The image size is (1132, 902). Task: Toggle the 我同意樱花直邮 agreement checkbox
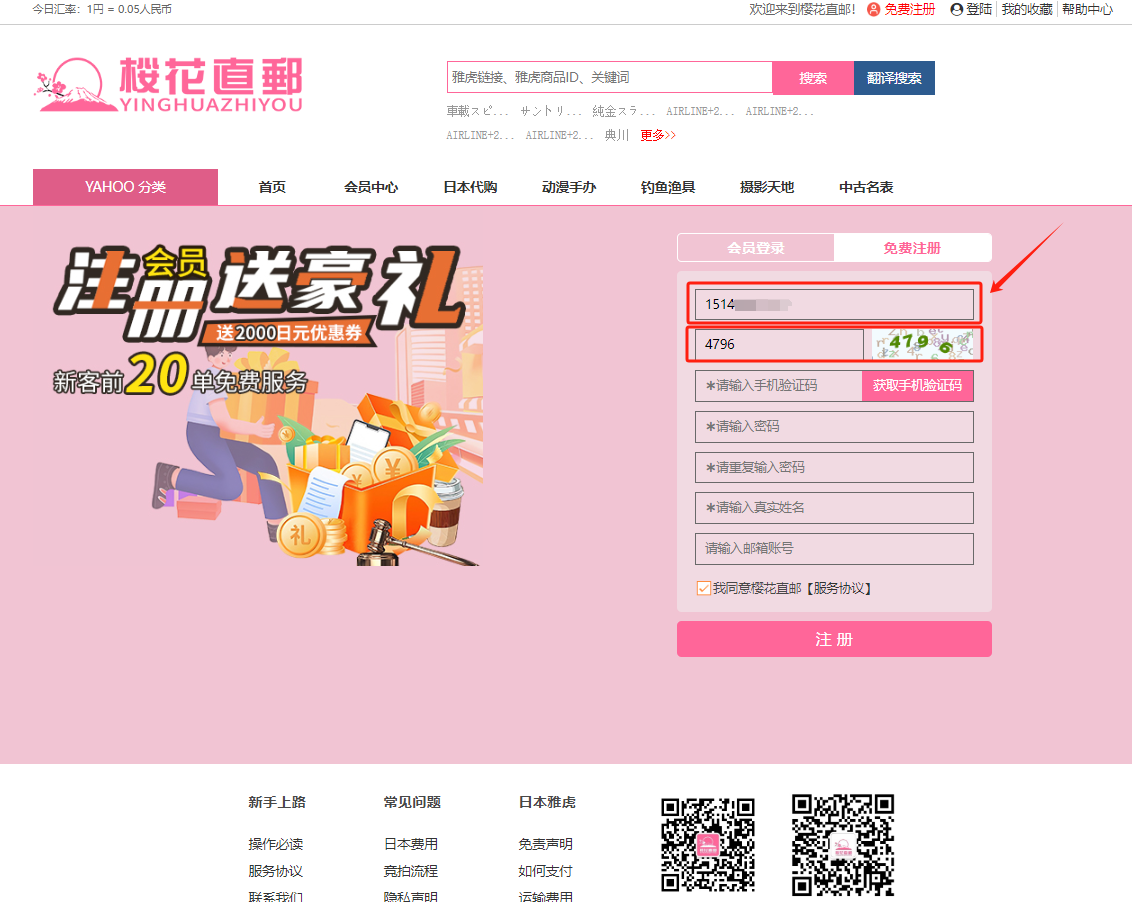coord(704,588)
